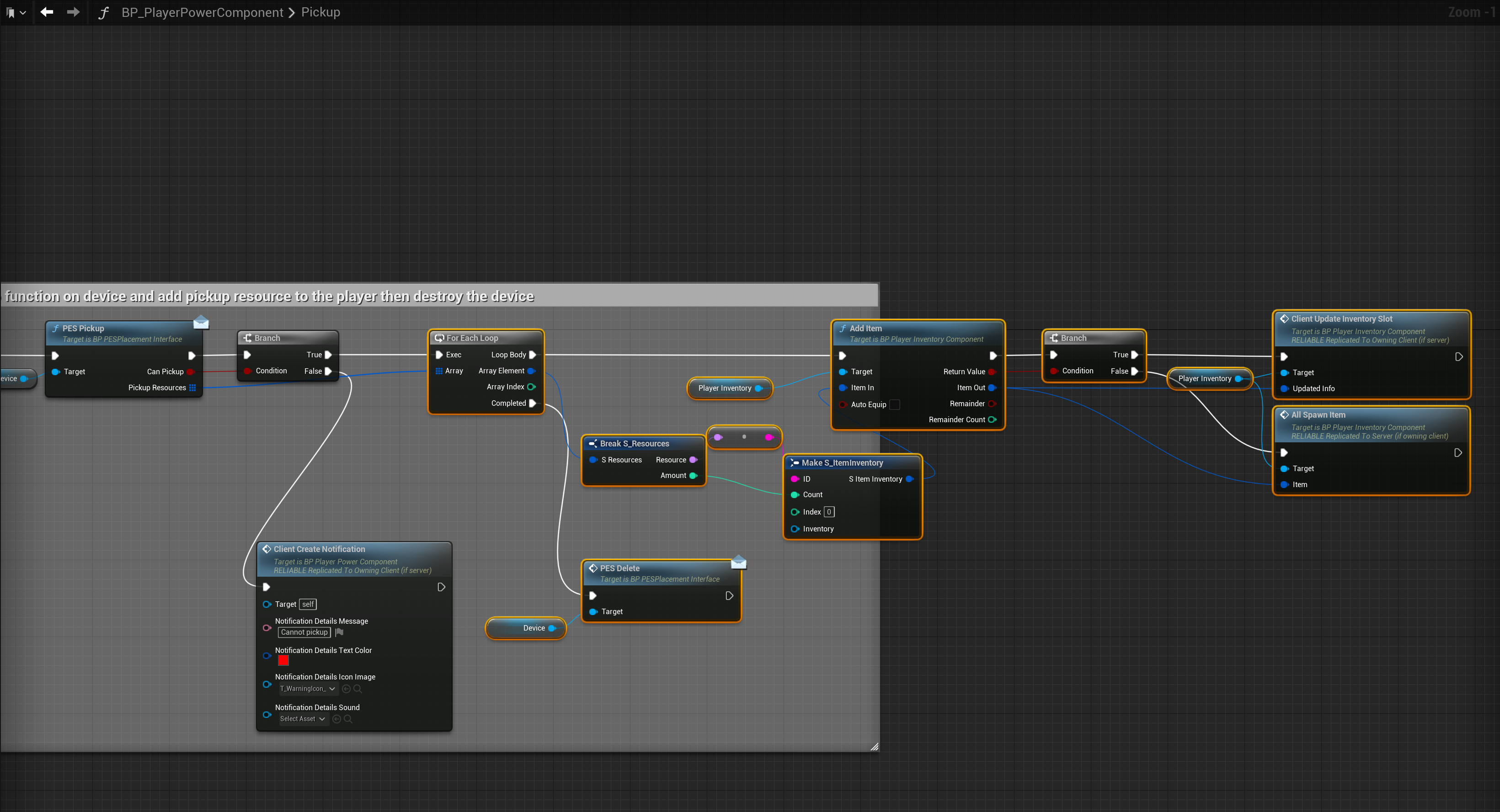The width and height of the screenshot is (1500, 812).
Task: Click the navigate back arrow
Action: coord(47,12)
